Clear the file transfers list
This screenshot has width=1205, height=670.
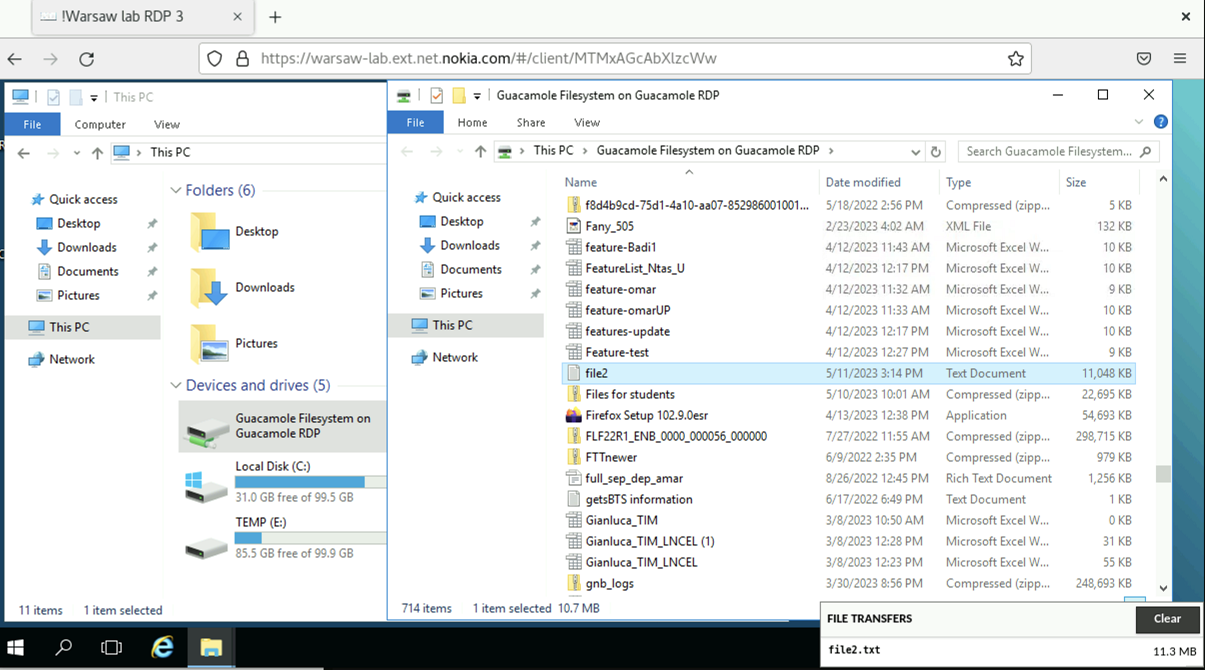click(1167, 619)
